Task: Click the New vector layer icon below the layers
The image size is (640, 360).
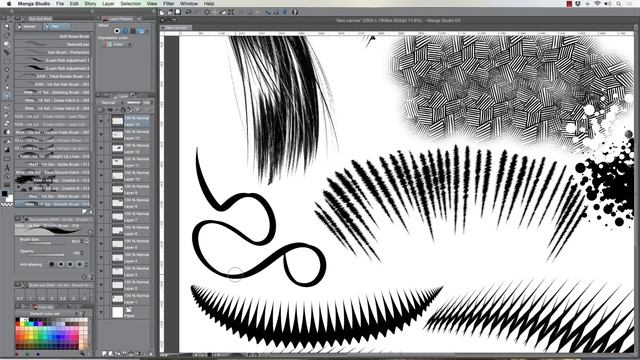Action: click(111, 353)
